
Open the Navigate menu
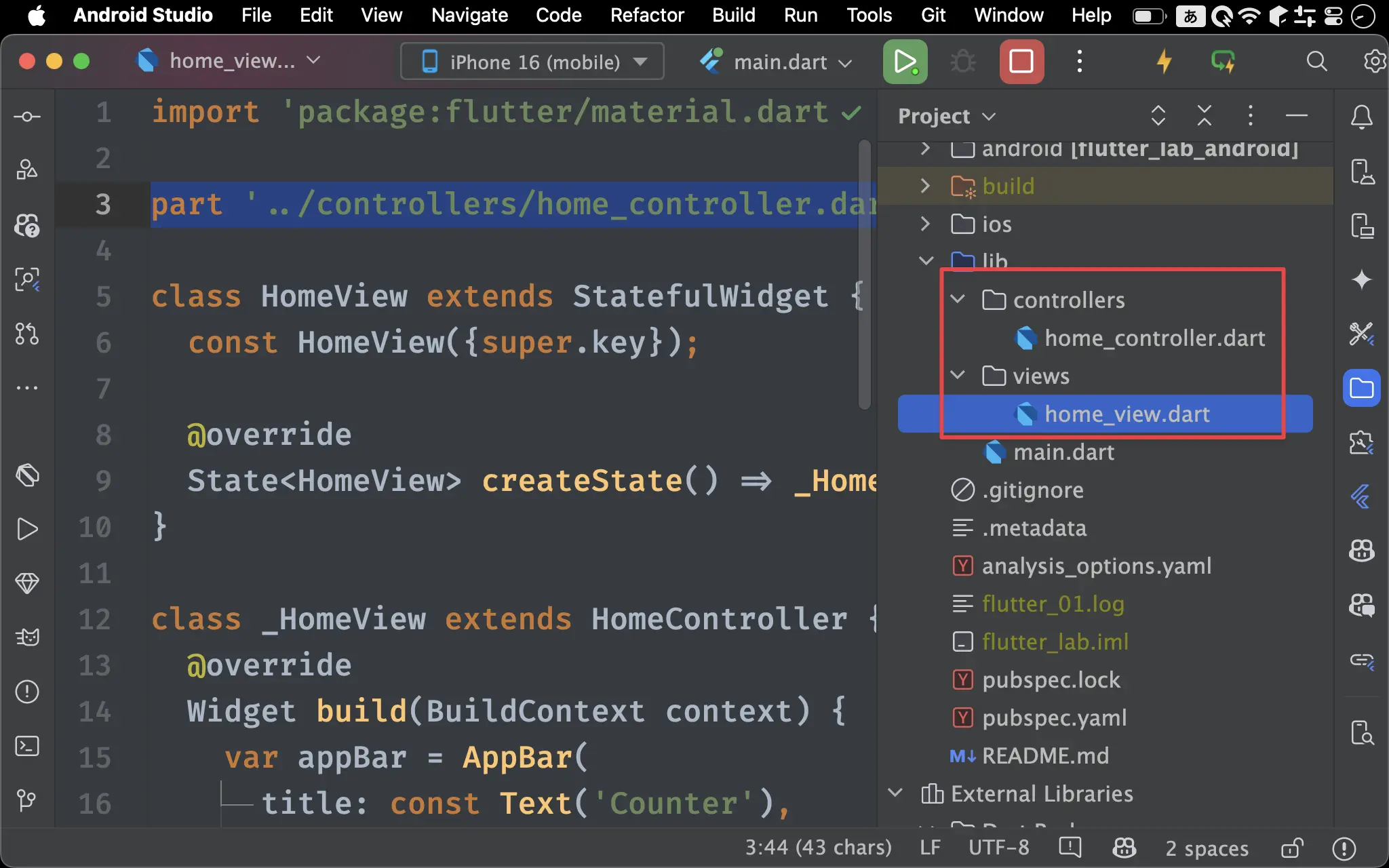469,15
